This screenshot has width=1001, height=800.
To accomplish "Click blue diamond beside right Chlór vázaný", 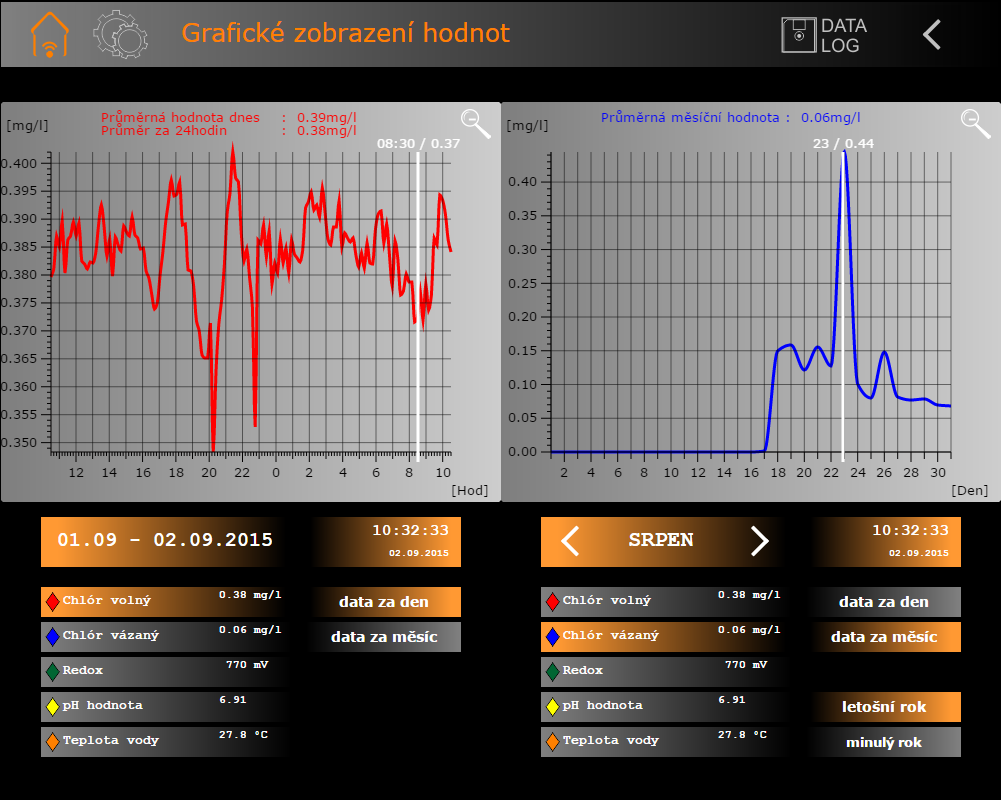I will click(x=552, y=637).
